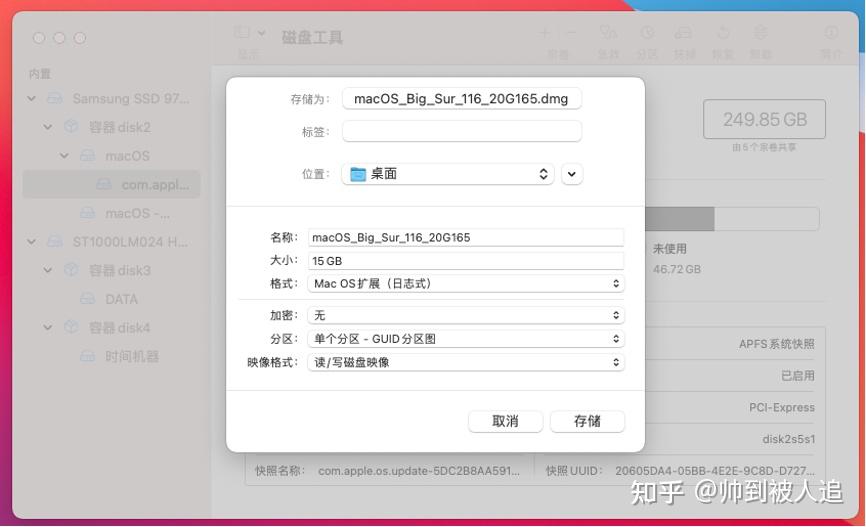Select the ST1000LM024 hard drive icon
This screenshot has width=866, height=527.
pos(54,241)
